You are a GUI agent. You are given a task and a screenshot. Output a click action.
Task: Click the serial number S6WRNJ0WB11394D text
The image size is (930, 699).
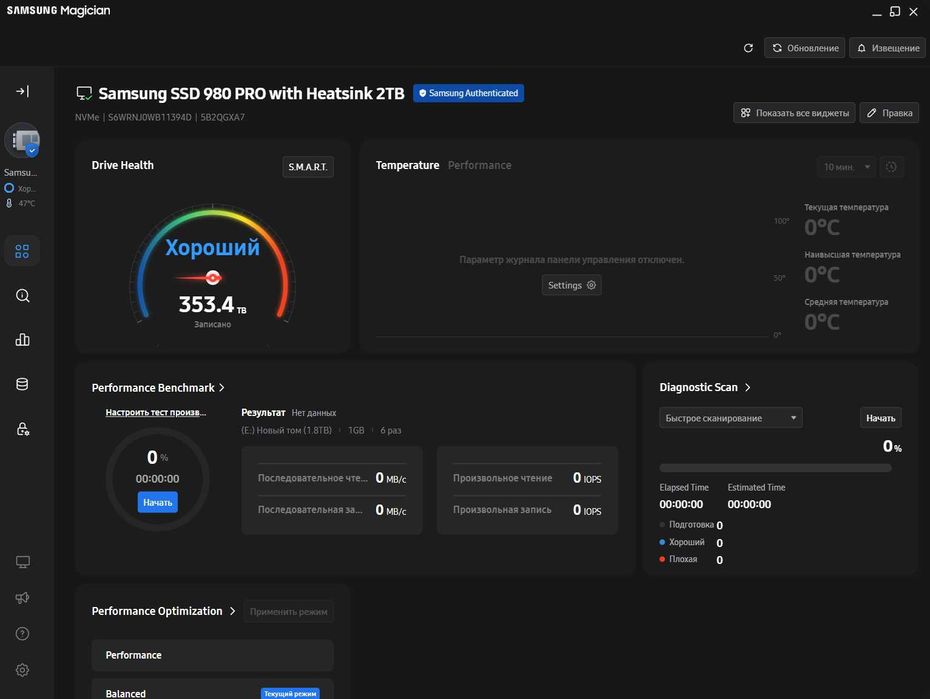point(149,117)
